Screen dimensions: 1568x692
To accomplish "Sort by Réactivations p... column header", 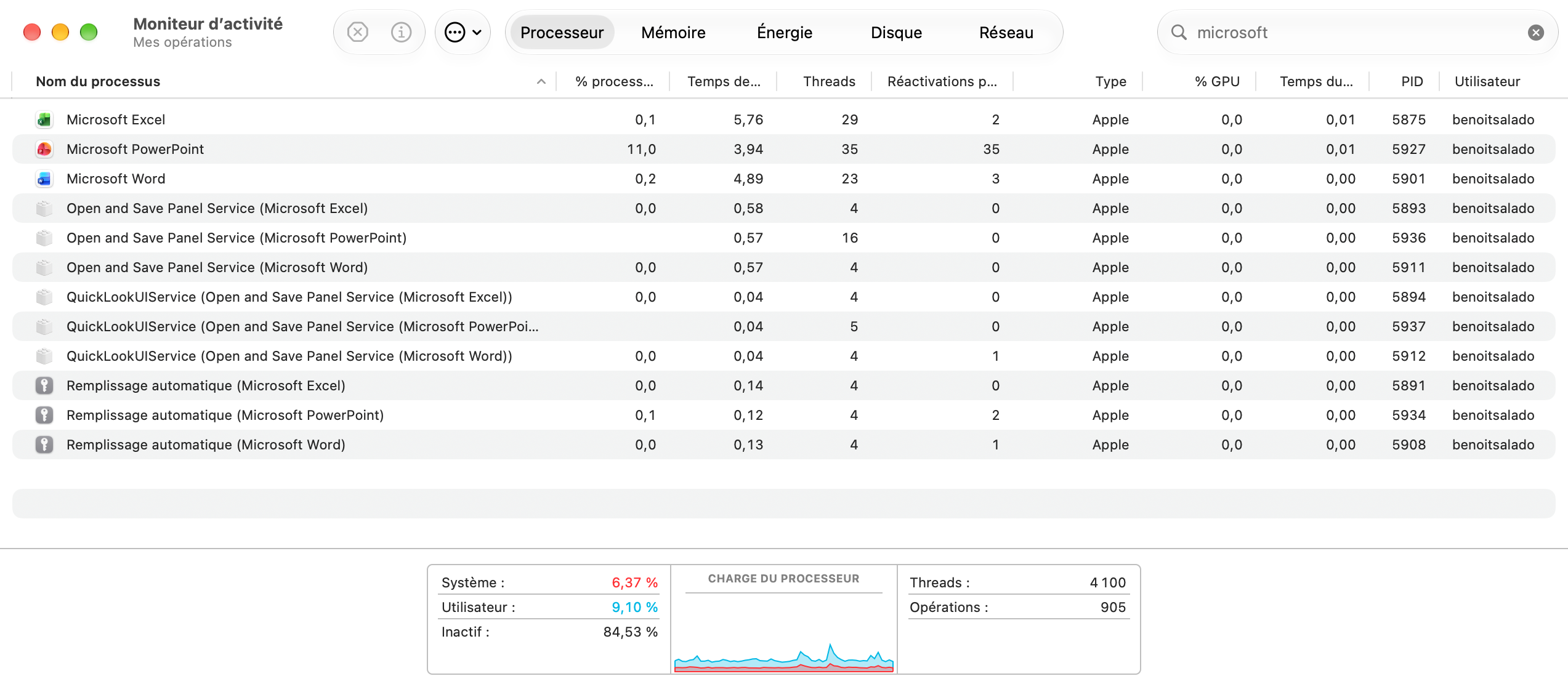I will tap(942, 81).
